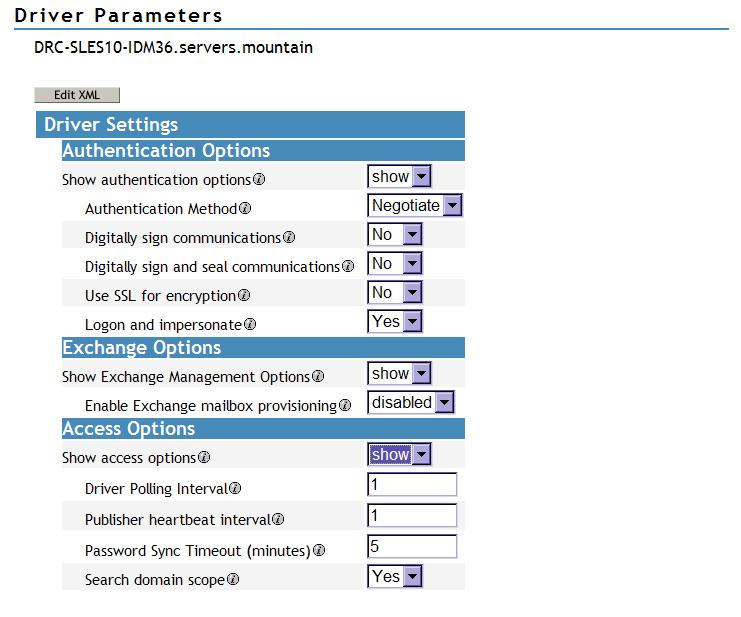Click help icon next to Search domain scope
This screenshot has width=741, height=617.
click(233, 579)
